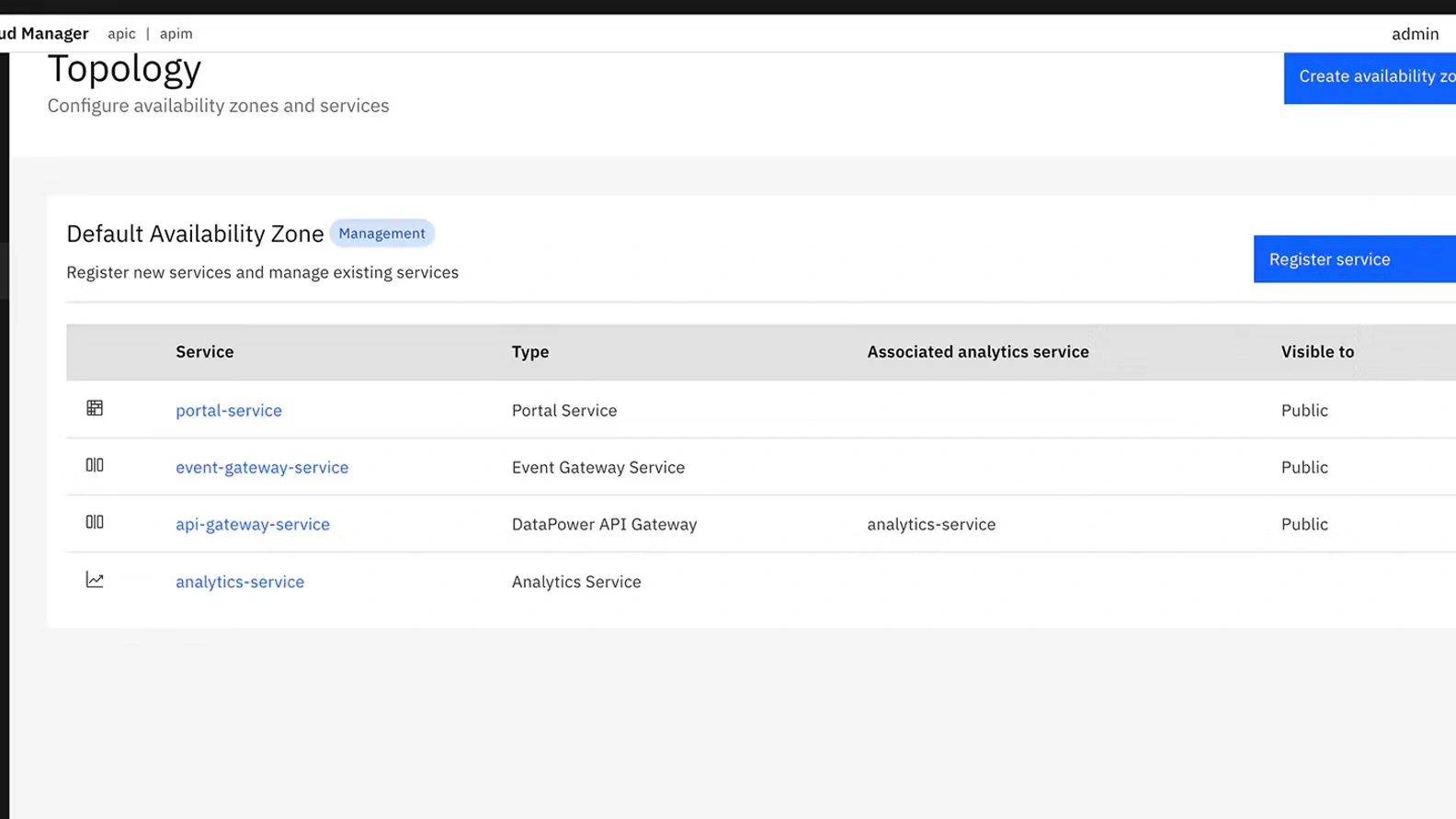Go to Cloud Manager home title
The image size is (1456, 819).
(44, 34)
